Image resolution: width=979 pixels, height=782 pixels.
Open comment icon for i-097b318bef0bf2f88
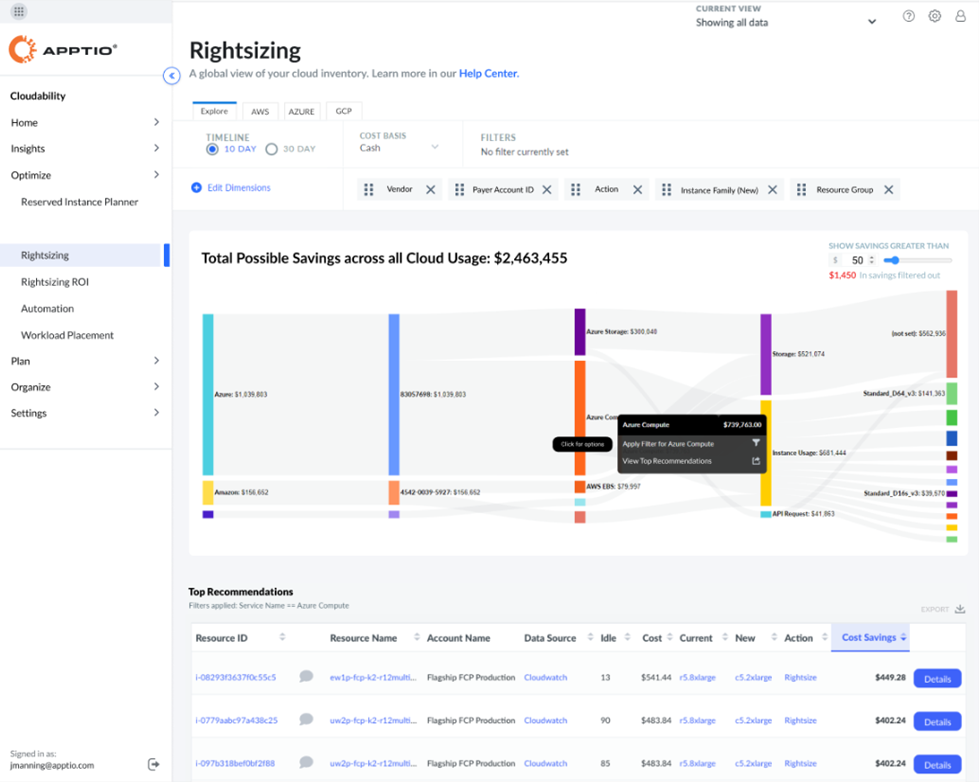click(x=306, y=763)
